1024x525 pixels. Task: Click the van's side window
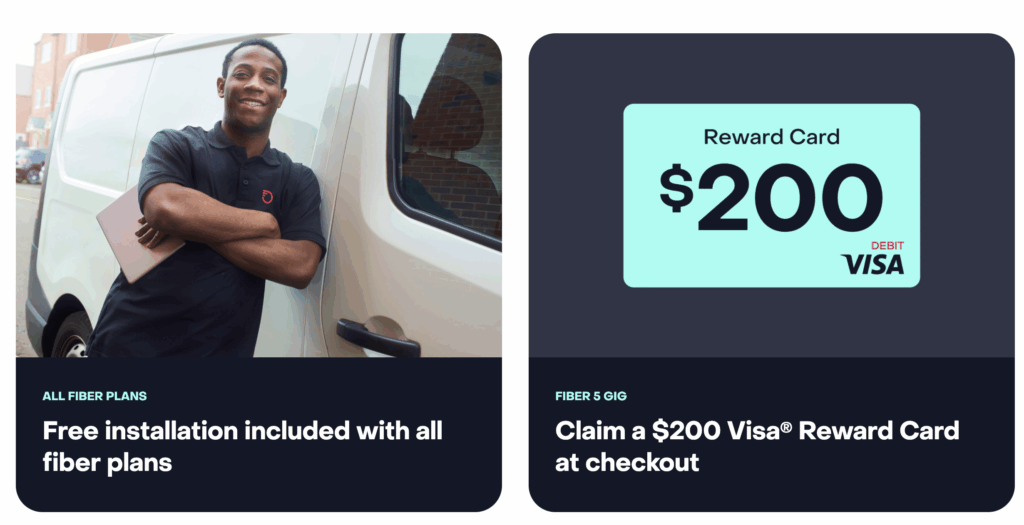447,138
